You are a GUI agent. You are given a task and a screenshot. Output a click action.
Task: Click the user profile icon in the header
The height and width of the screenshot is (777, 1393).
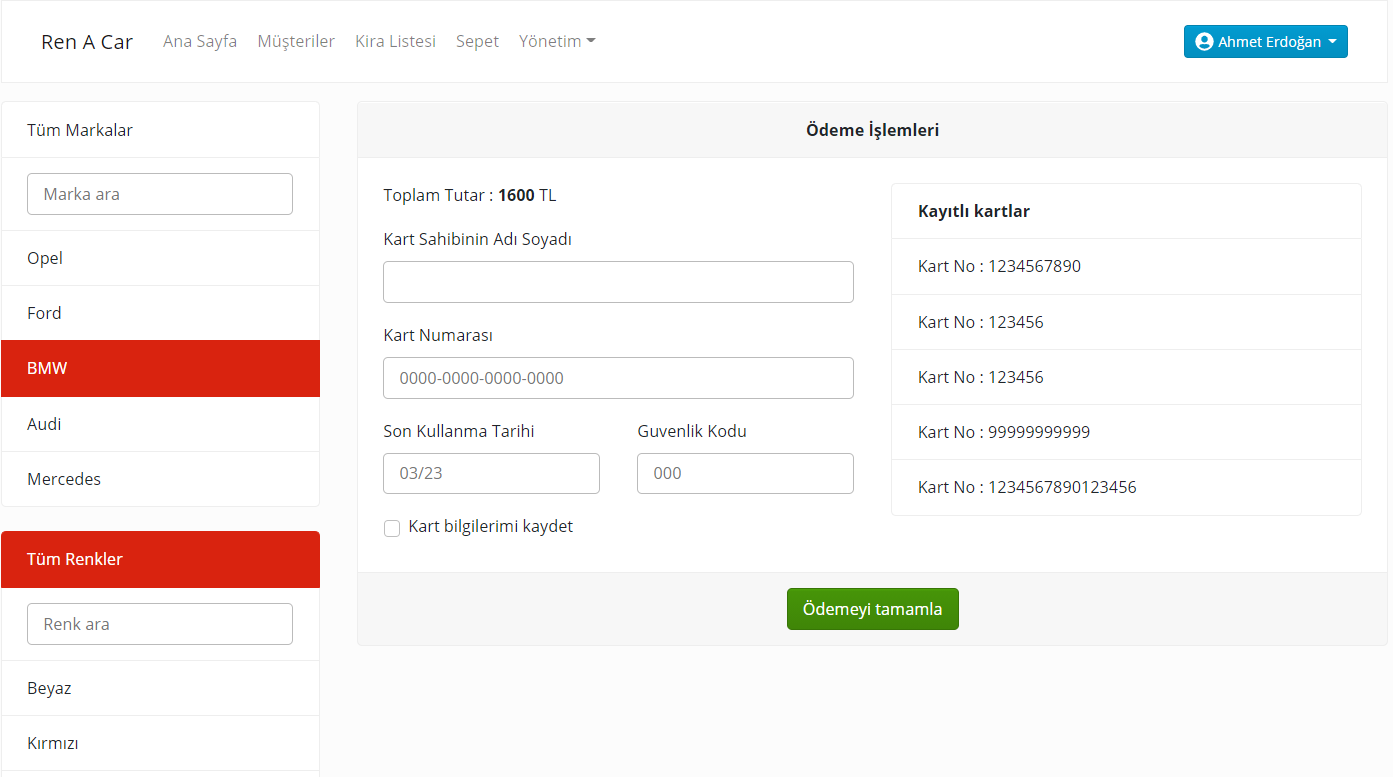pos(1203,41)
